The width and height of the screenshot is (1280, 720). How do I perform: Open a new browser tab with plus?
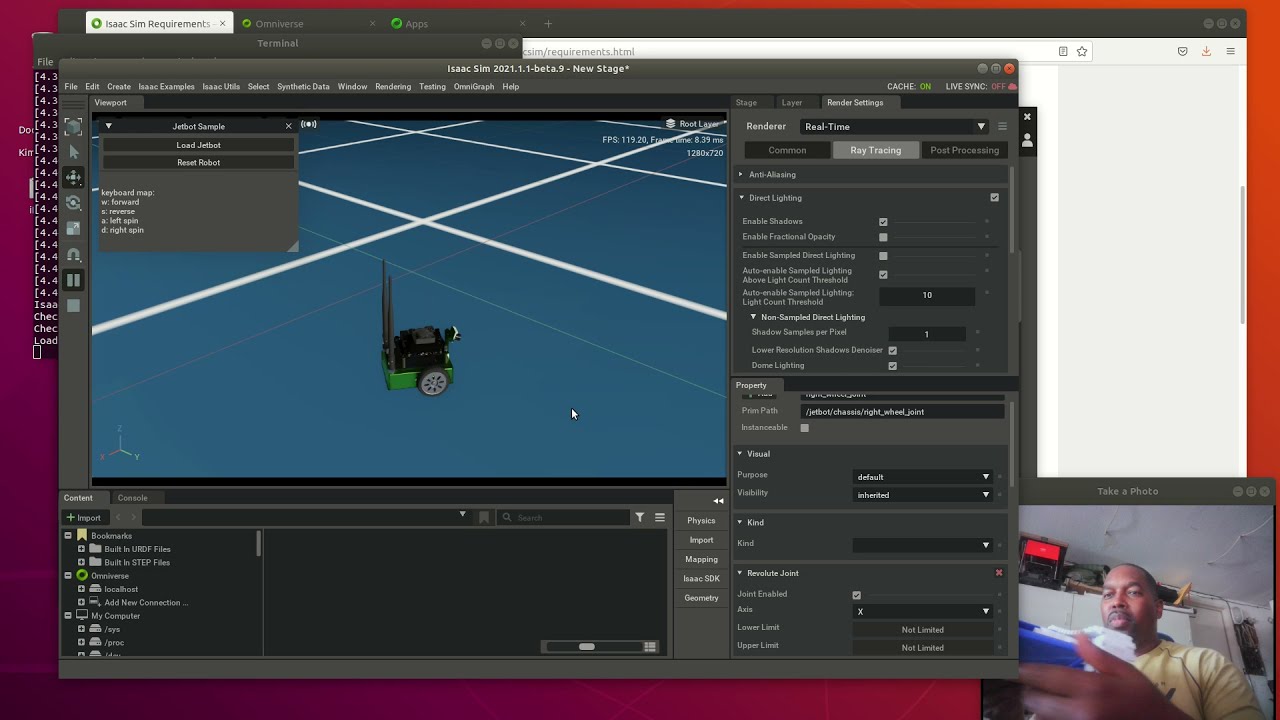click(x=548, y=23)
